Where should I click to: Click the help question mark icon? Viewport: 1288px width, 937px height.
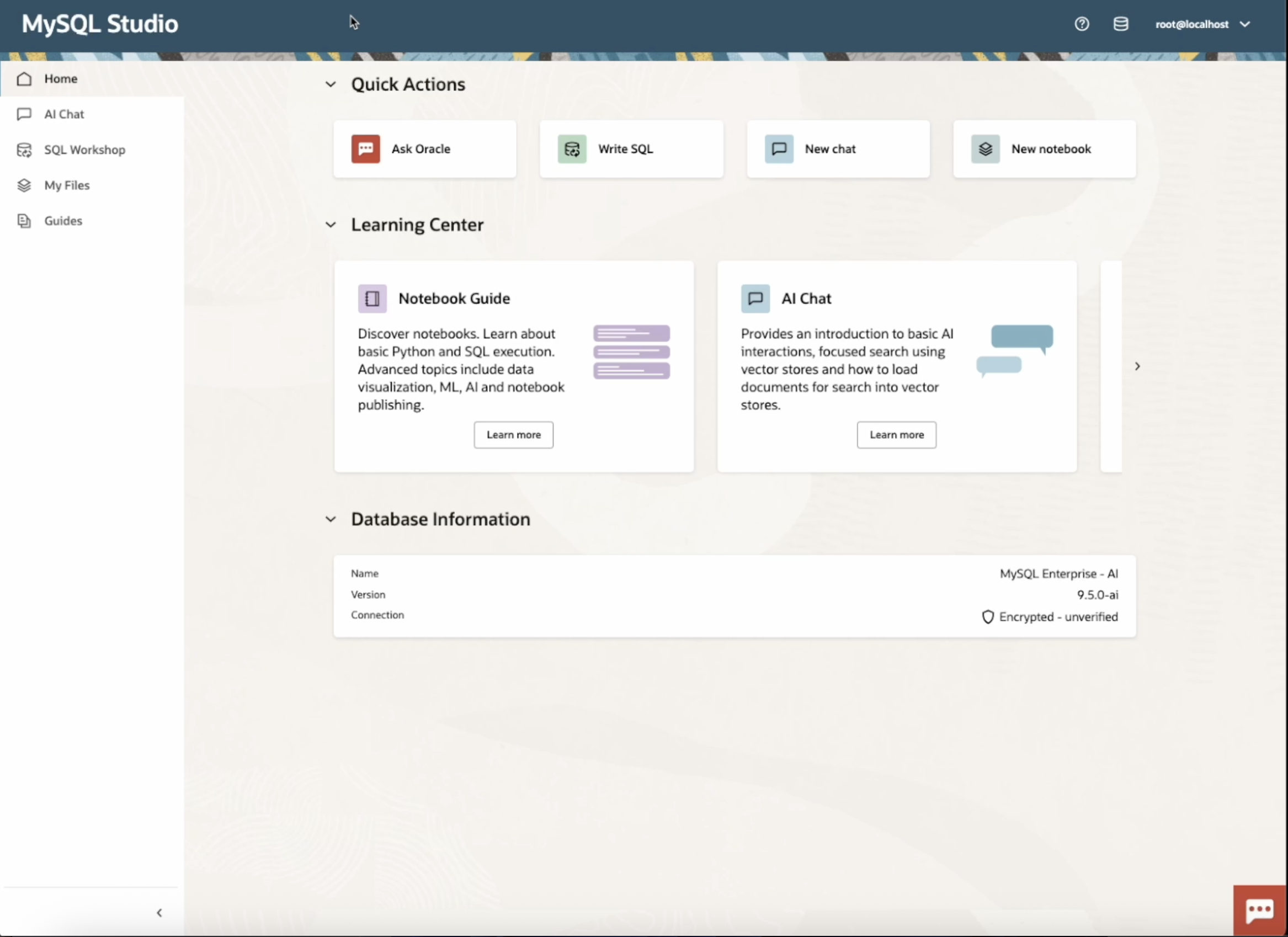coord(1081,24)
